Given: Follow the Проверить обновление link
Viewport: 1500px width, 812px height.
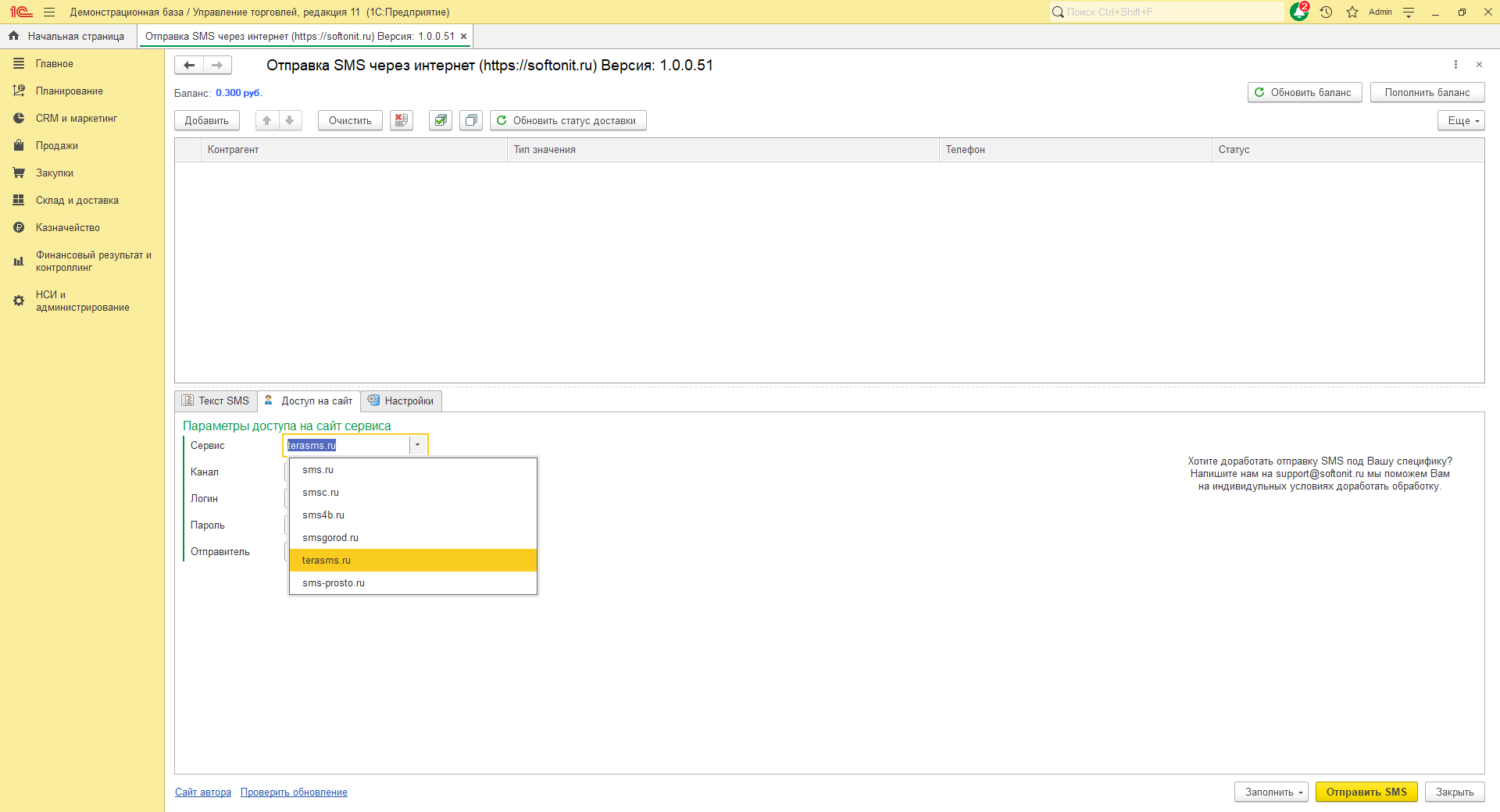Looking at the screenshot, I should (x=294, y=792).
